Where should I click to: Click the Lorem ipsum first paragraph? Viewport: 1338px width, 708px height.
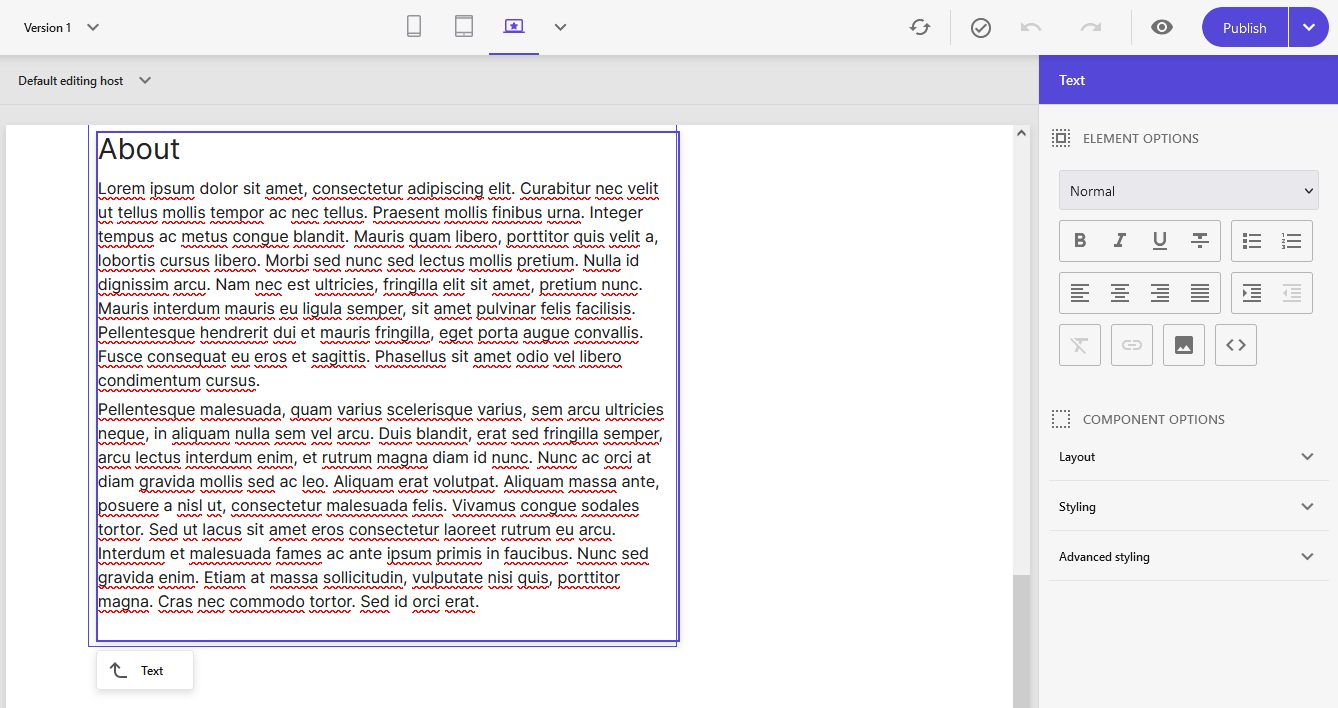click(378, 284)
